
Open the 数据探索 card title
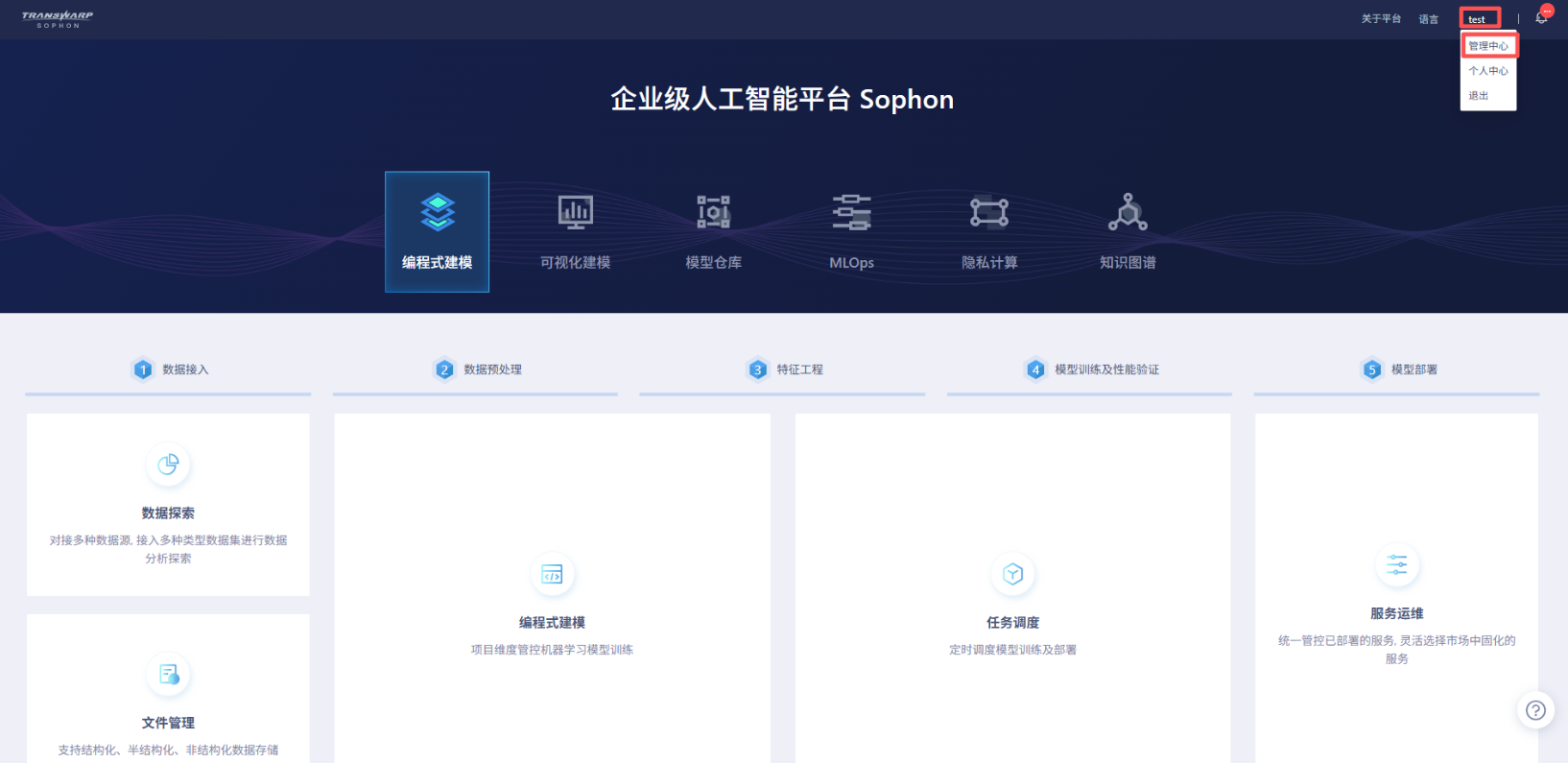pos(168,513)
